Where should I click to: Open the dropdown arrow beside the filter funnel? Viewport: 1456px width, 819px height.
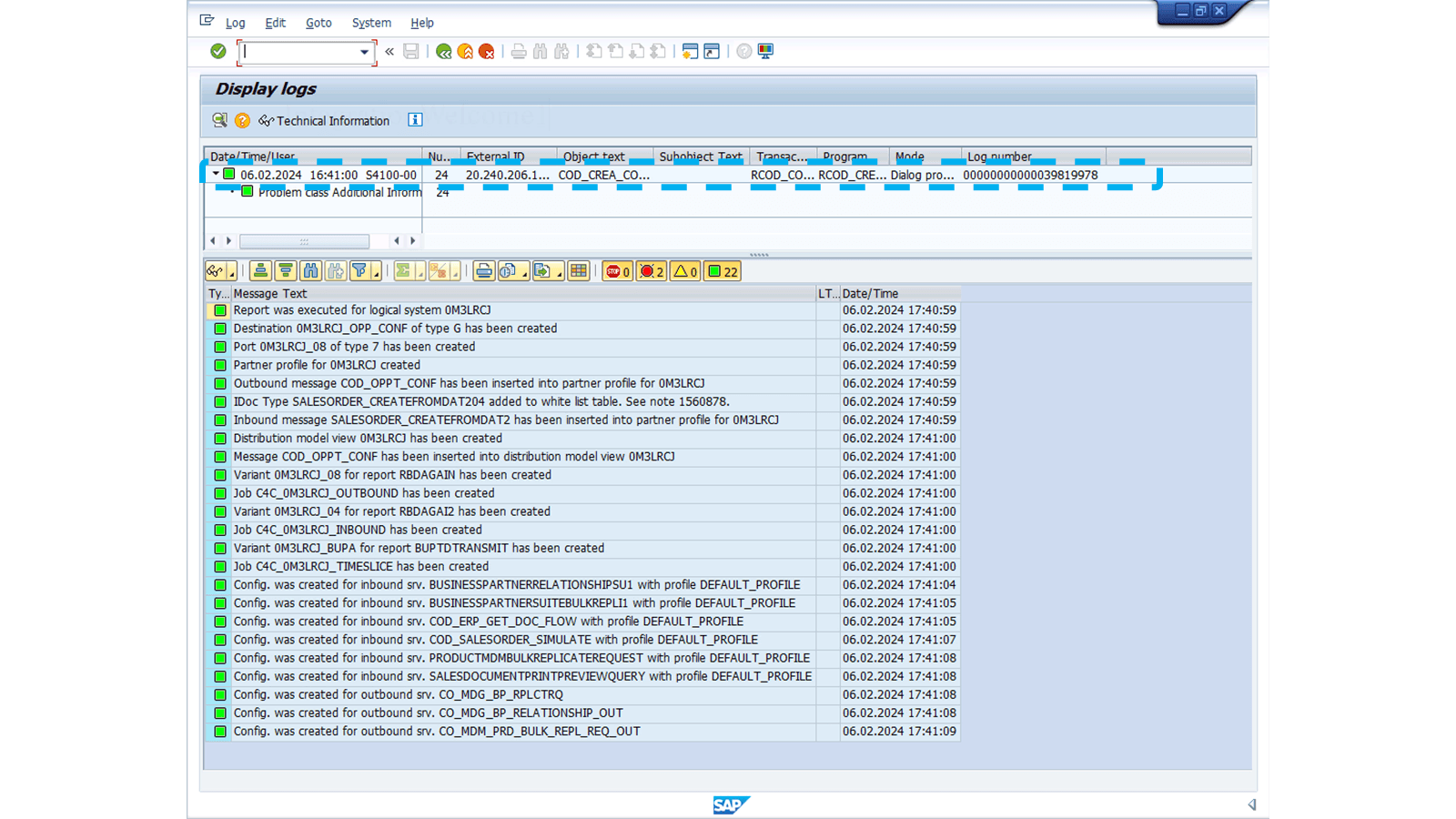click(376, 272)
